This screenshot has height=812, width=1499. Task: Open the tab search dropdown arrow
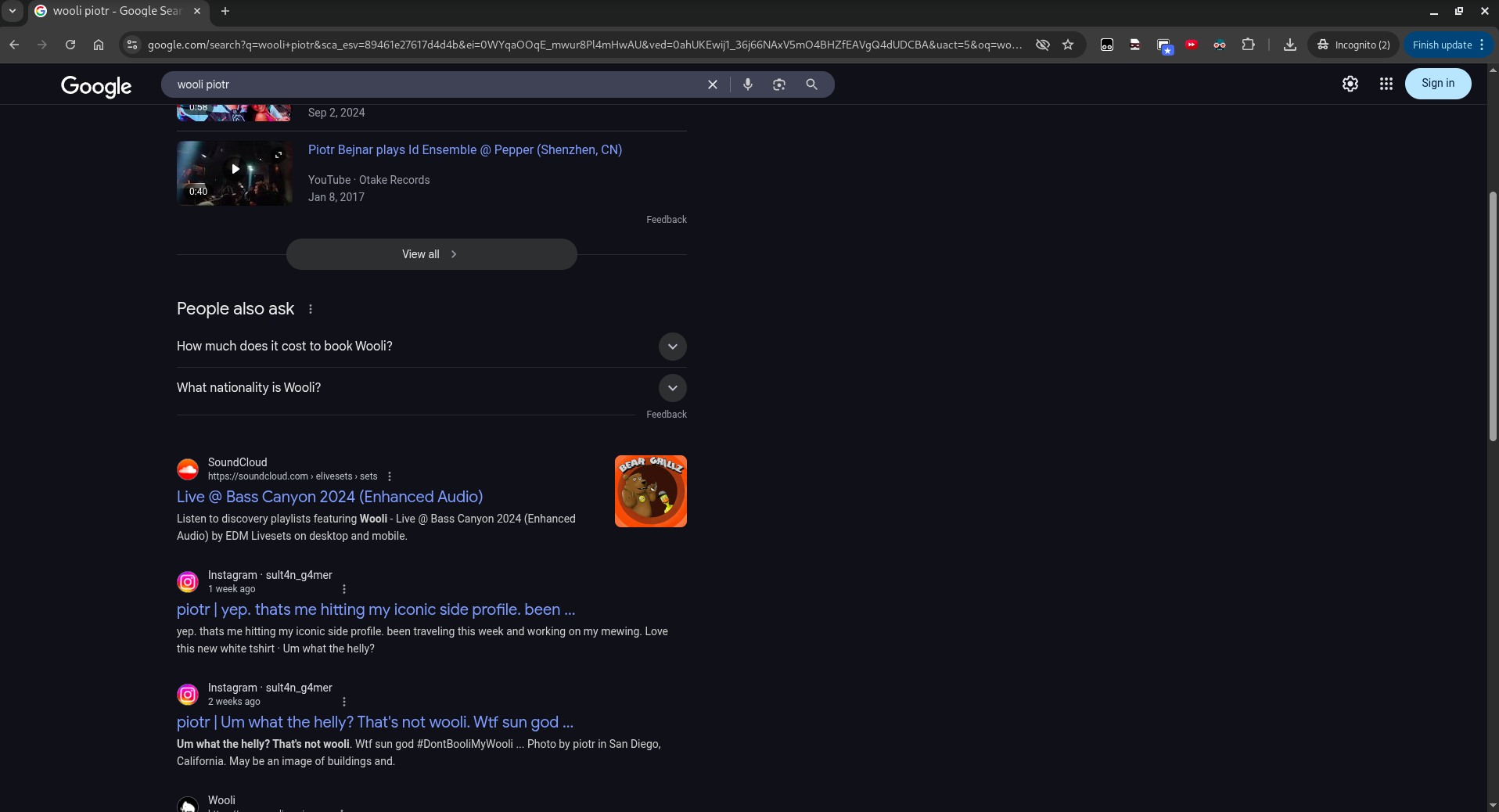click(x=13, y=11)
